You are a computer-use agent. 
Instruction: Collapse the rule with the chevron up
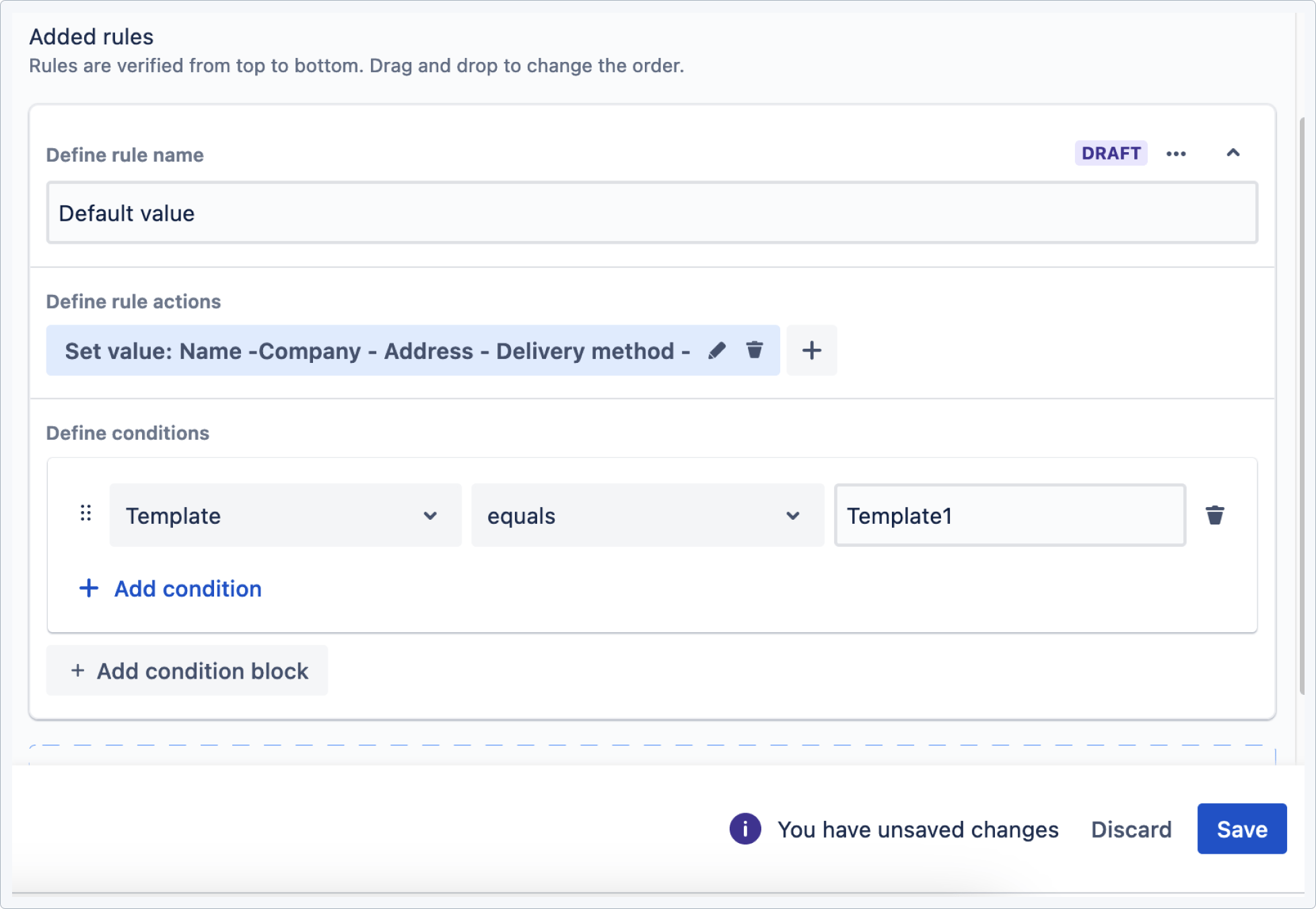click(x=1233, y=154)
